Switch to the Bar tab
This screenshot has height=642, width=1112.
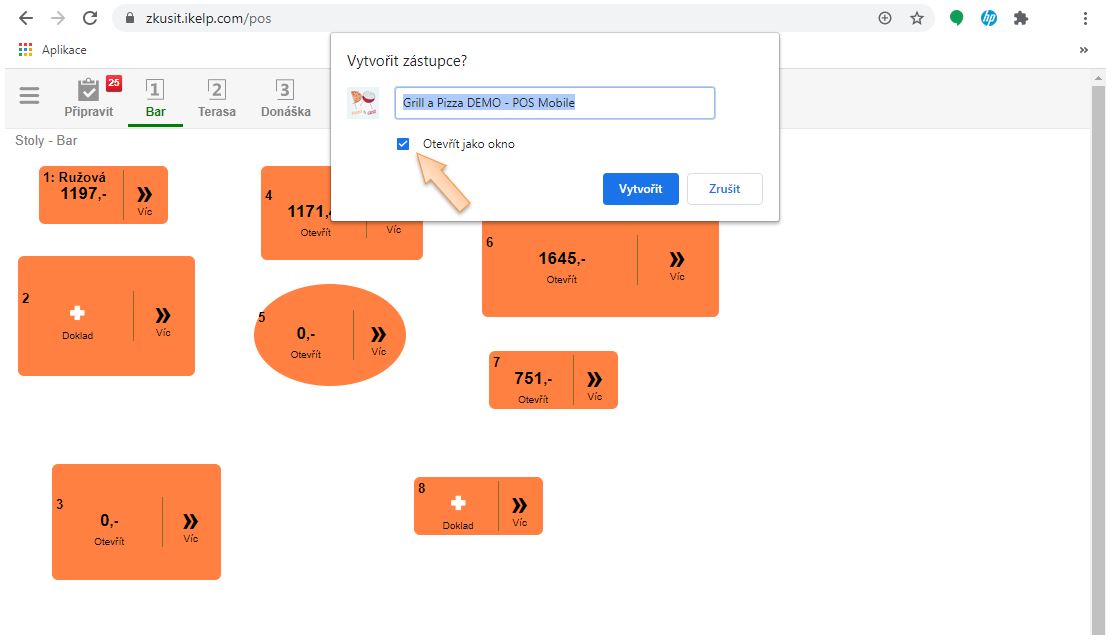tap(155, 99)
